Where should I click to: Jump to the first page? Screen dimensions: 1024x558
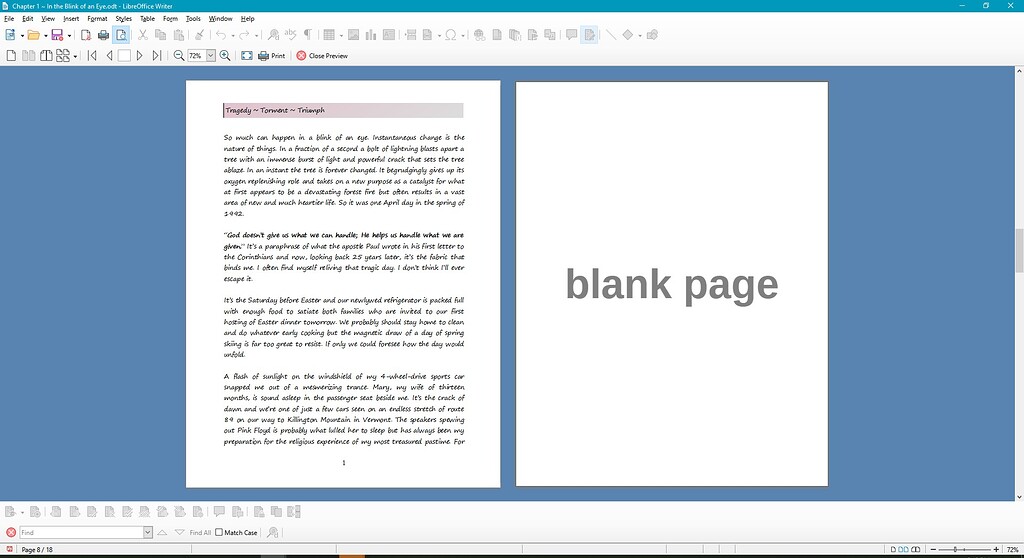tap(93, 56)
